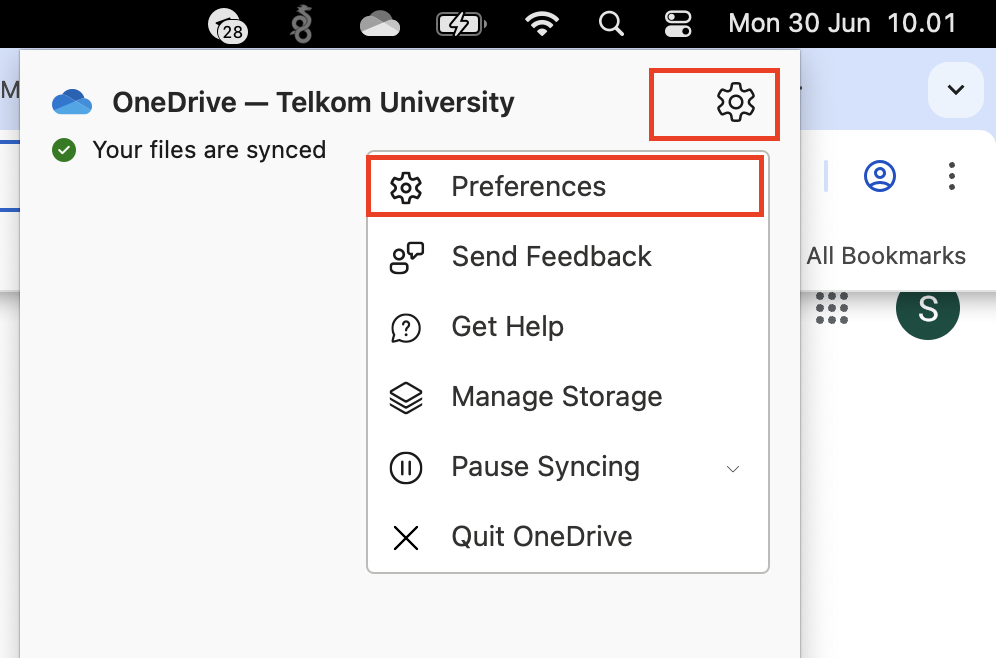Open the Wi-Fi status menu
This screenshot has width=996, height=658.
click(542, 23)
